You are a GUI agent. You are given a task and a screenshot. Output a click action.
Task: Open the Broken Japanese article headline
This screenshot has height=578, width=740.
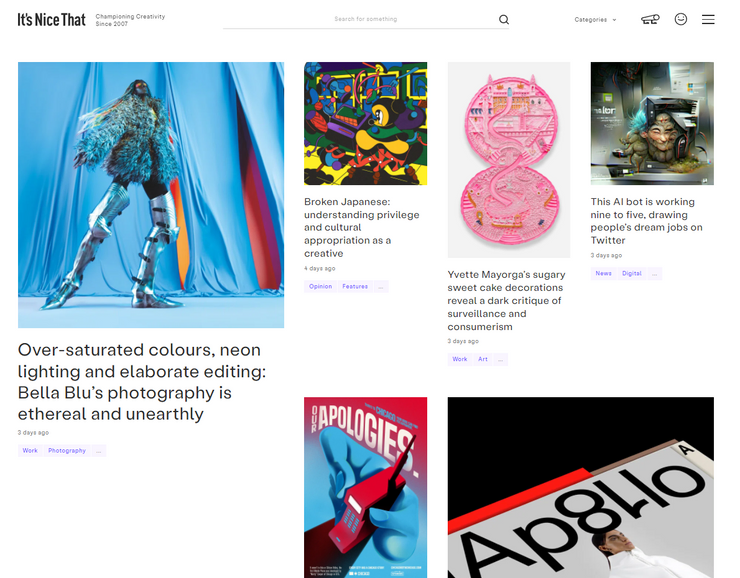pyautogui.click(x=362, y=227)
